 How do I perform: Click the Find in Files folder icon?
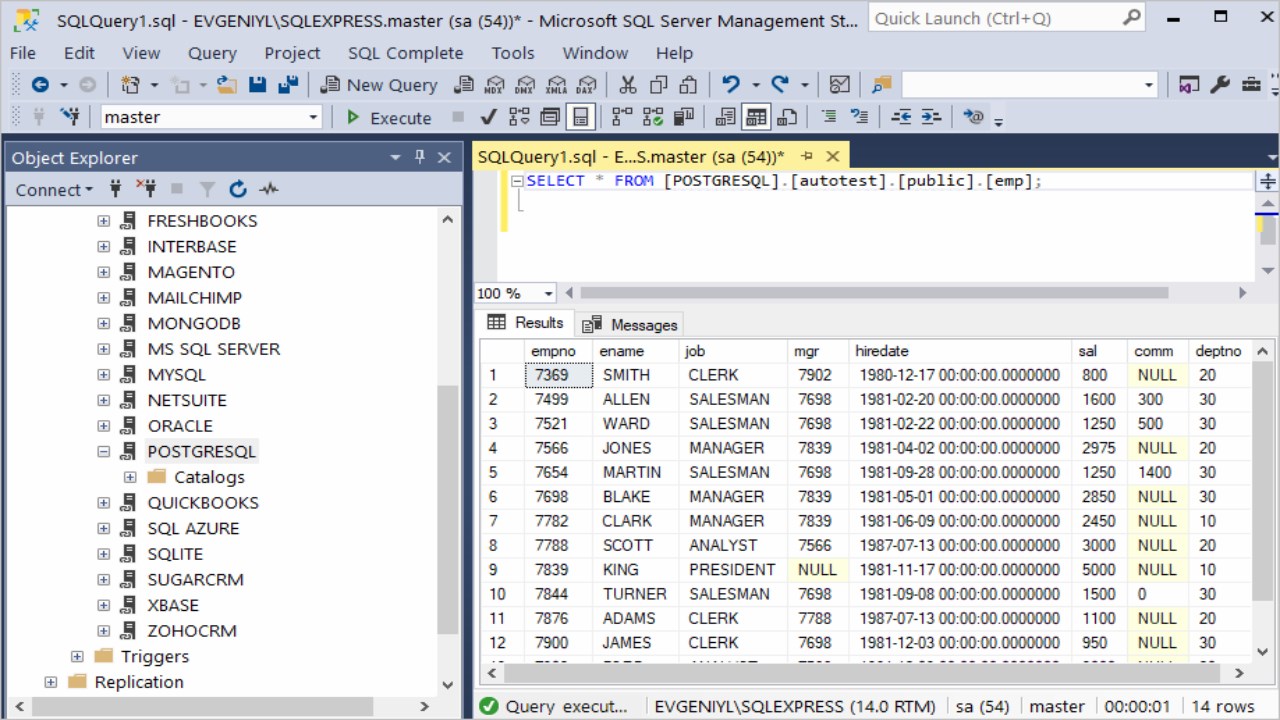(881, 85)
